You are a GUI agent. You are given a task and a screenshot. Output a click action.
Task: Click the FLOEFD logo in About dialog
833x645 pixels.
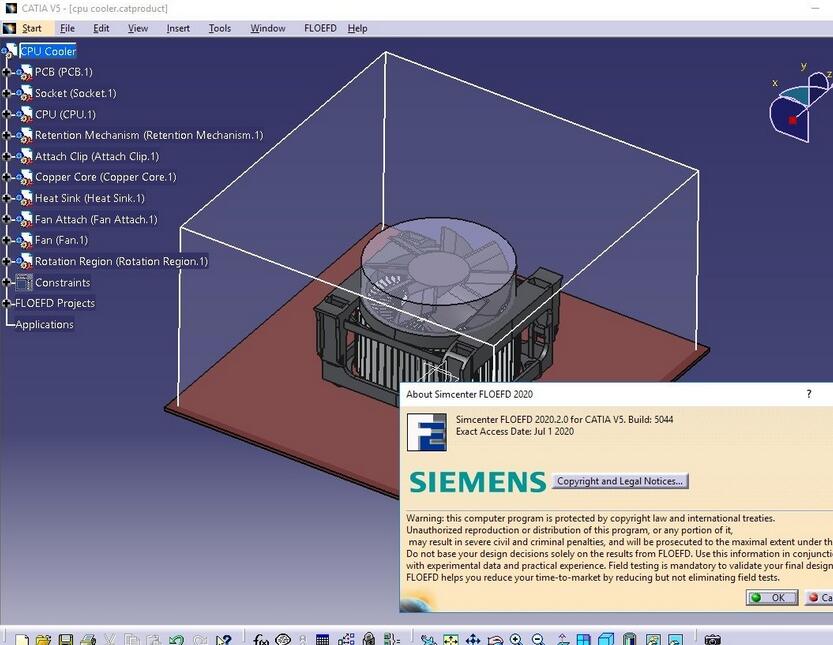(x=427, y=432)
